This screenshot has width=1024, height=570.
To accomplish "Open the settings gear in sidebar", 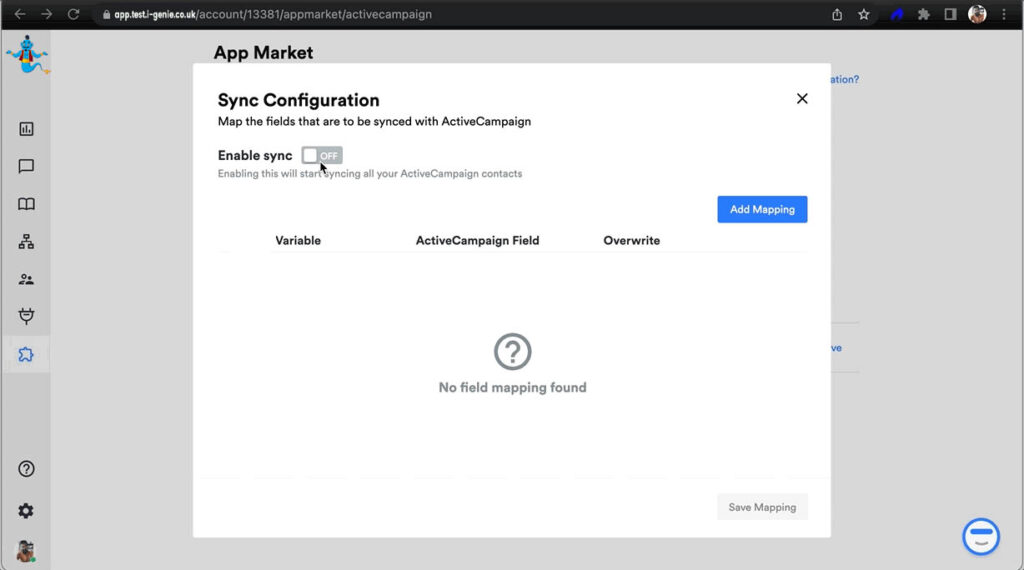I will pyautogui.click(x=26, y=511).
